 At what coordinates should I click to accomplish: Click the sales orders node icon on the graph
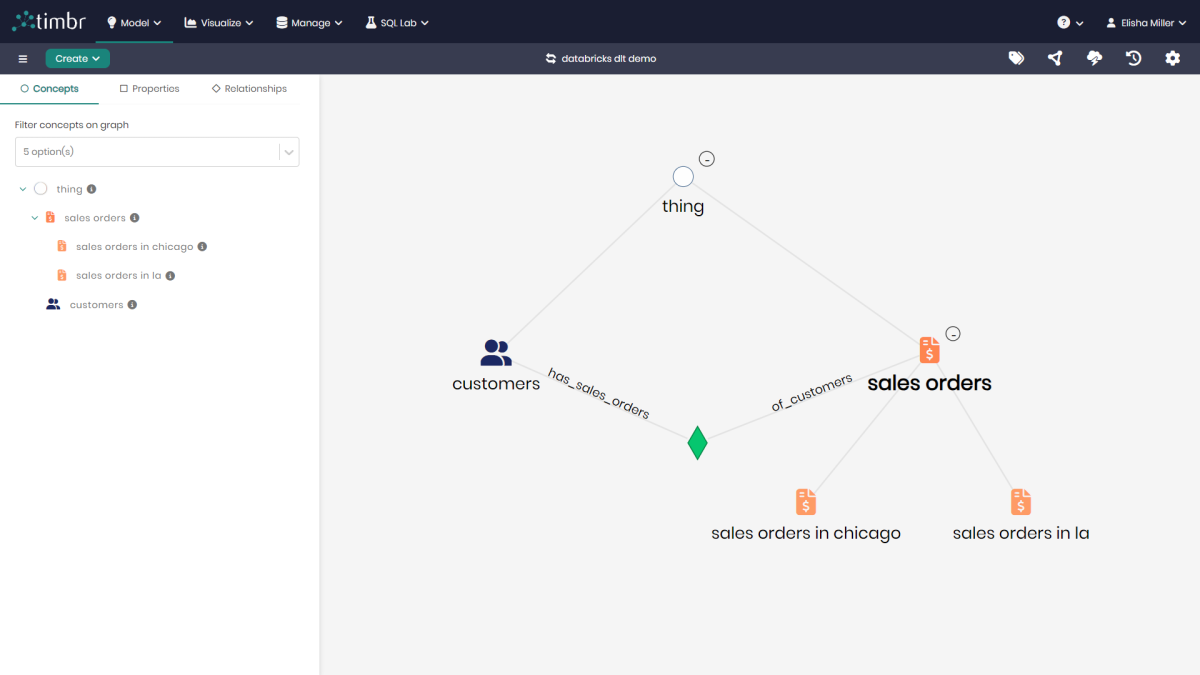(929, 349)
